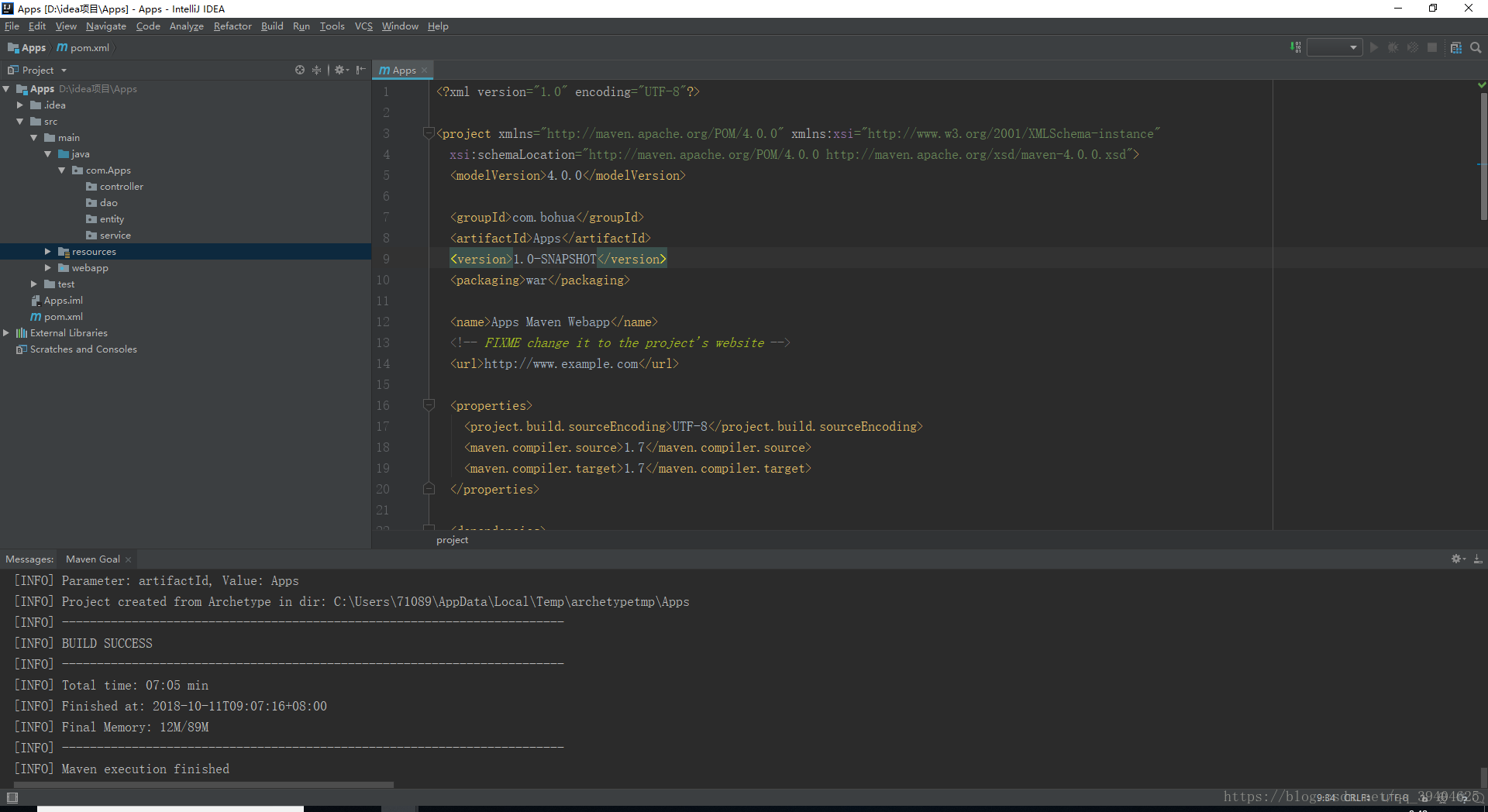
Task: Open the run configuration dropdown
Action: [1335, 47]
